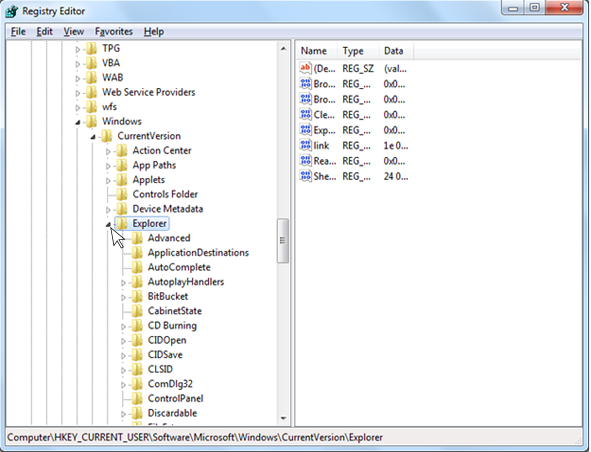Minimize the Registry Editor window

tap(513, 8)
